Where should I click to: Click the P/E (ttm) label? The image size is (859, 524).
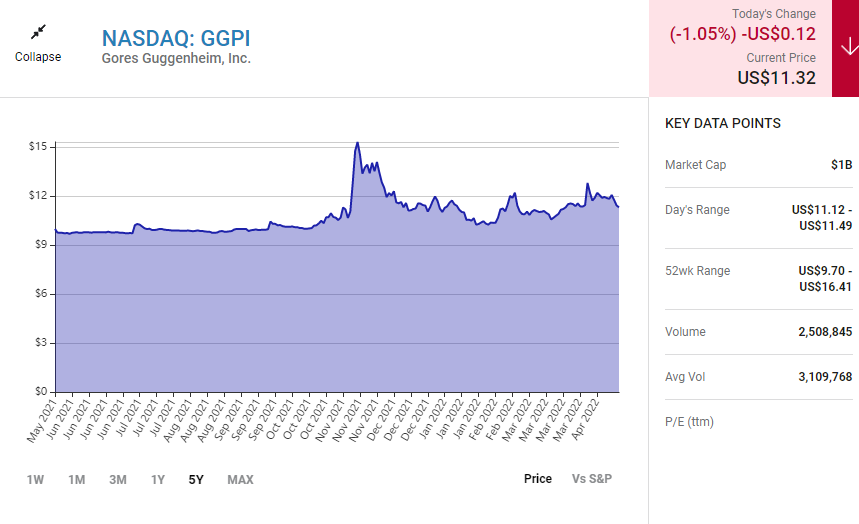[689, 422]
